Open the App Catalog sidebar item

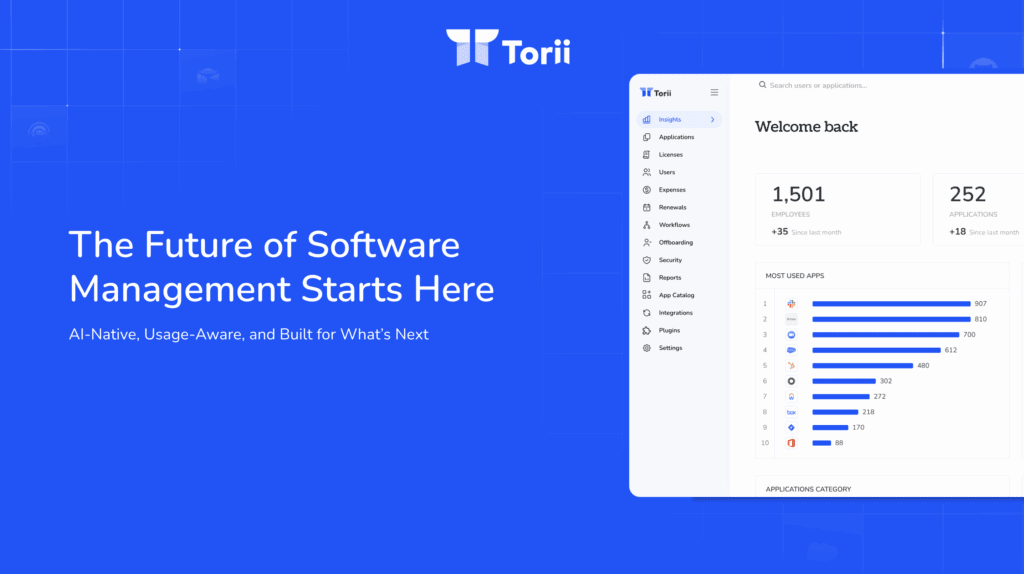tap(679, 295)
